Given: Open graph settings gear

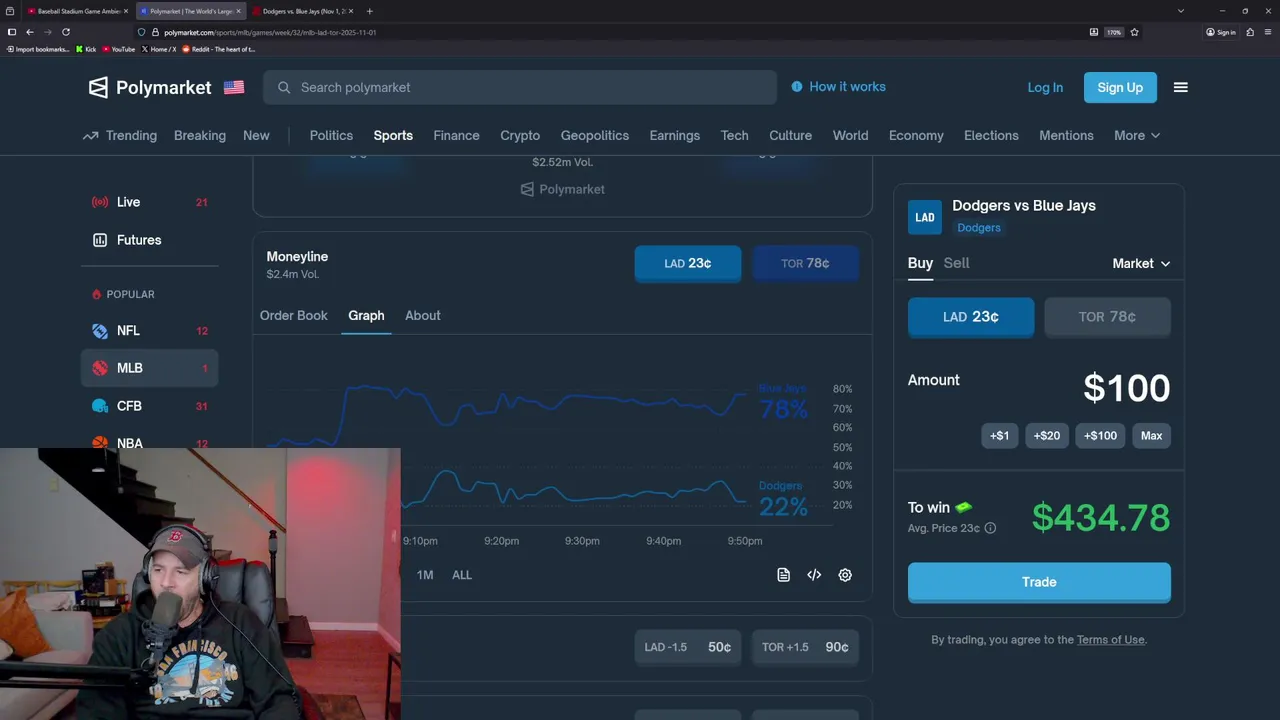Looking at the screenshot, I should 845,575.
